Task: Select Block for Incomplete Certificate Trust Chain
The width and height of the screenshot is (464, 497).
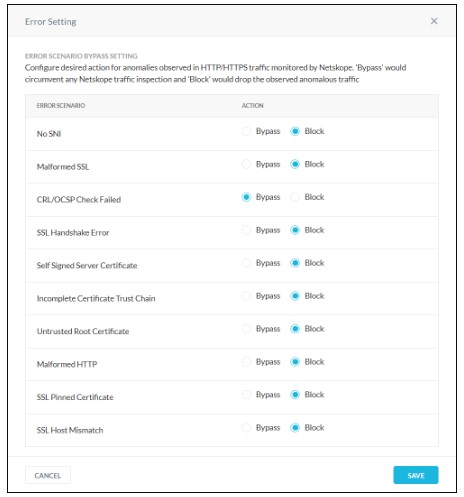Action: coord(295,296)
